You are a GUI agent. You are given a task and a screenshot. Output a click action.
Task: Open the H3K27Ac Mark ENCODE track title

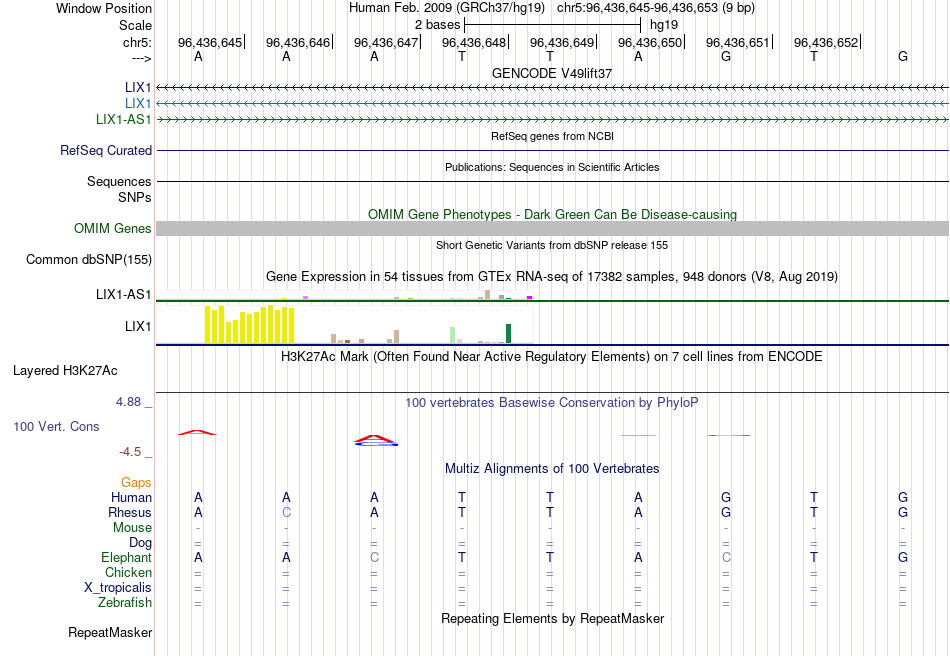point(552,356)
